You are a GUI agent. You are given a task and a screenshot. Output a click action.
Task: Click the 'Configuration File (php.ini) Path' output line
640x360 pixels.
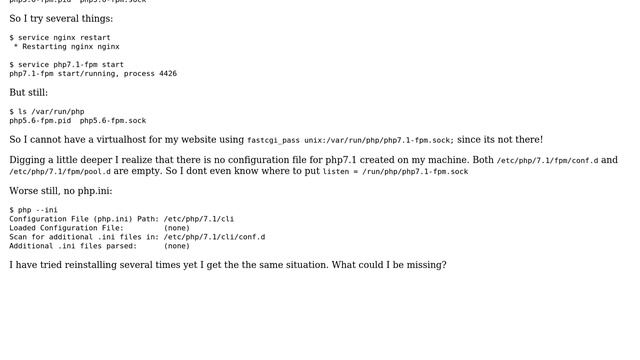coord(122,219)
